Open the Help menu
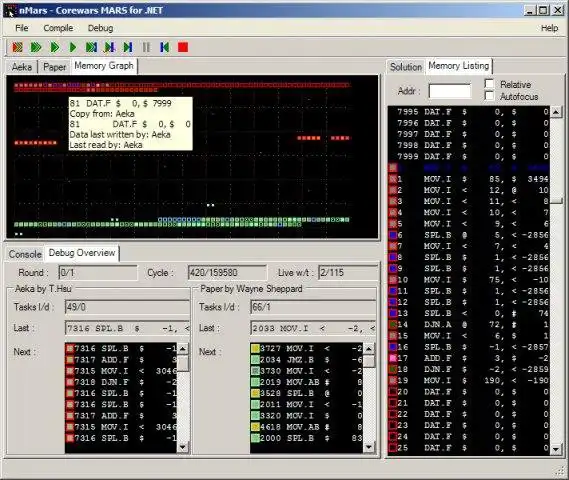This screenshot has height=480, width=569. (549, 28)
